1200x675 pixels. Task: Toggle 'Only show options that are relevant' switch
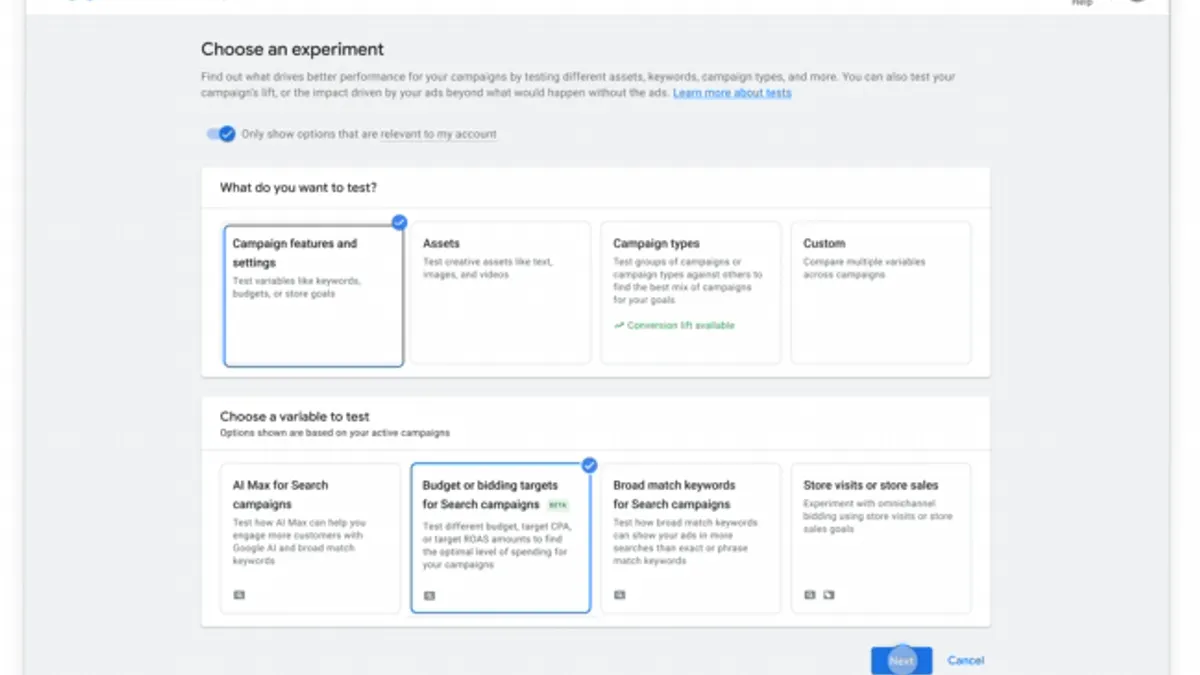click(x=221, y=134)
